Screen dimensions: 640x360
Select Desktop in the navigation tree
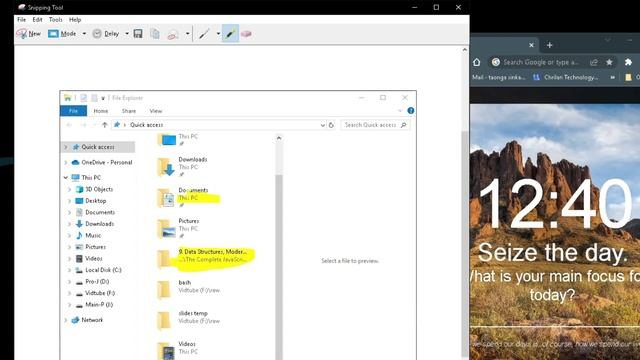click(x=96, y=201)
